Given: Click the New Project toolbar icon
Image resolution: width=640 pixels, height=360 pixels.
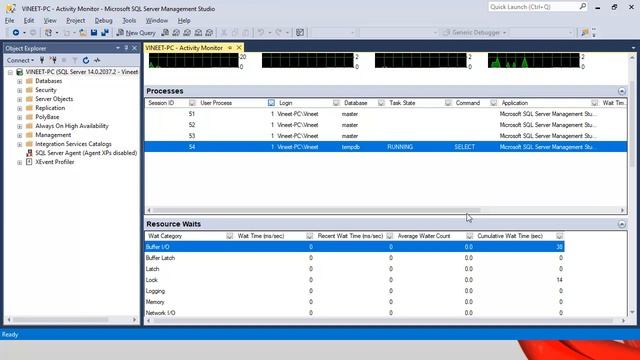Looking at the screenshot, I should click(48, 32).
